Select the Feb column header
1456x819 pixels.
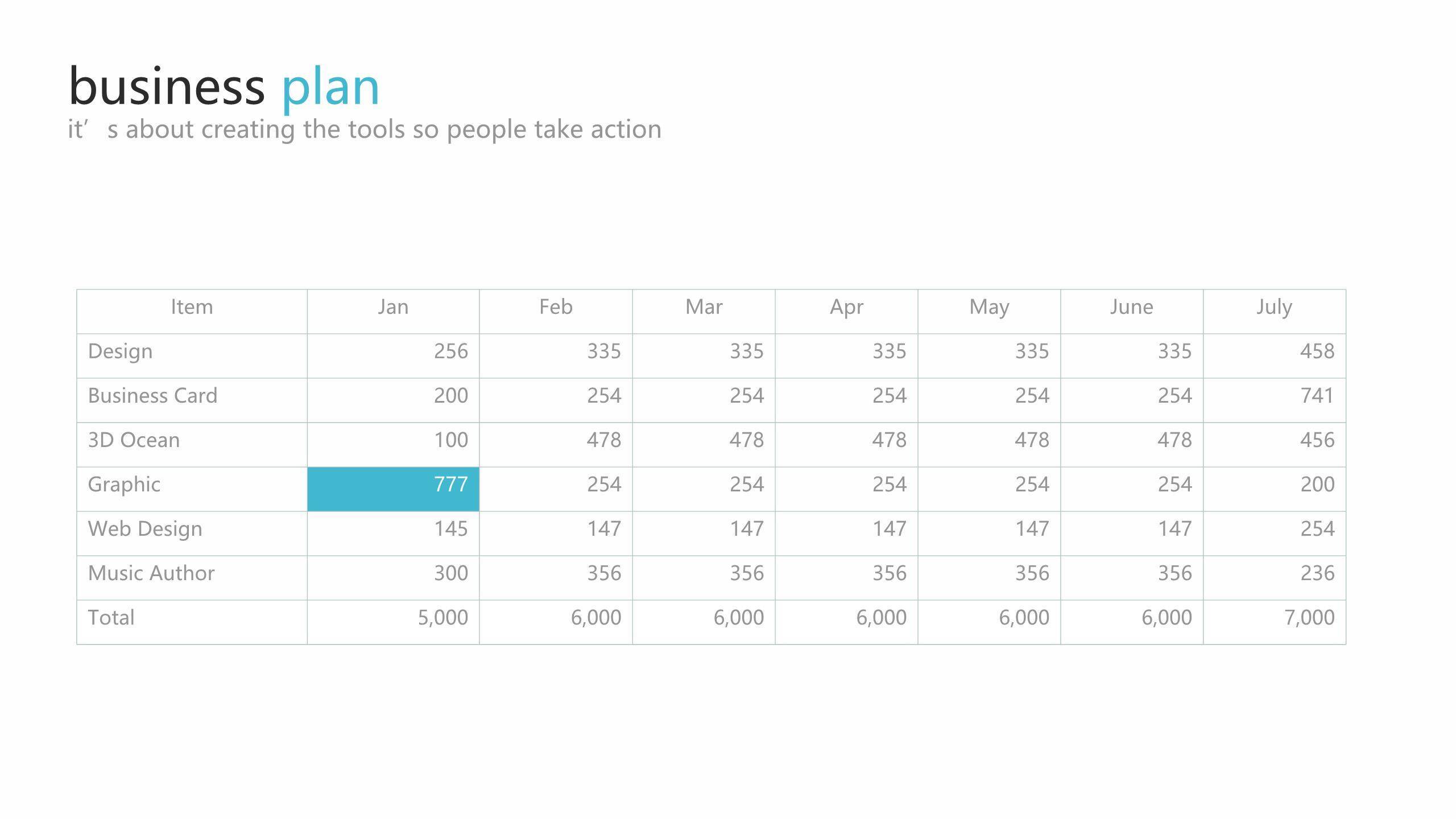556,307
